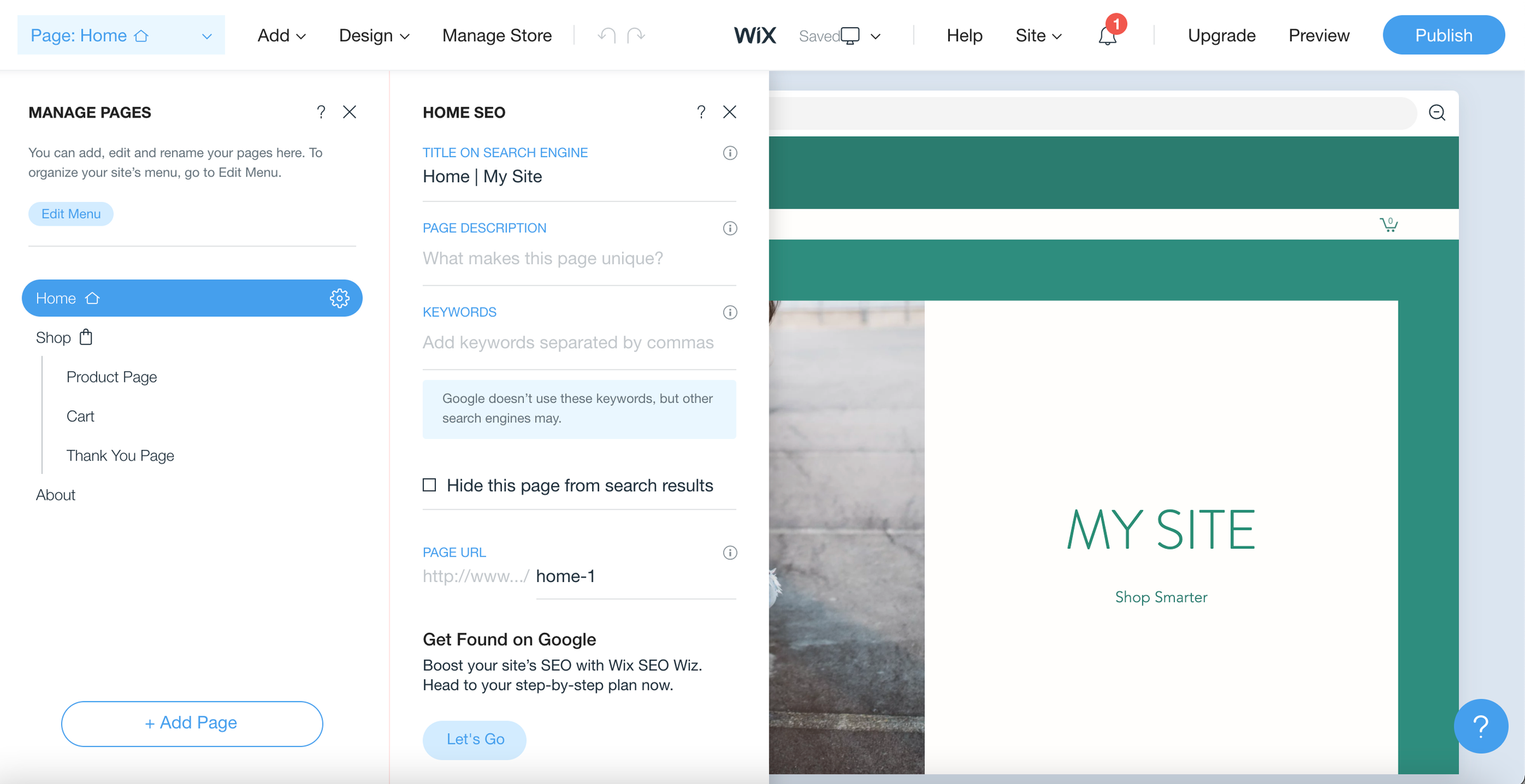Switch to Preview mode
This screenshot has width=1525, height=784.
[x=1319, y=35]
